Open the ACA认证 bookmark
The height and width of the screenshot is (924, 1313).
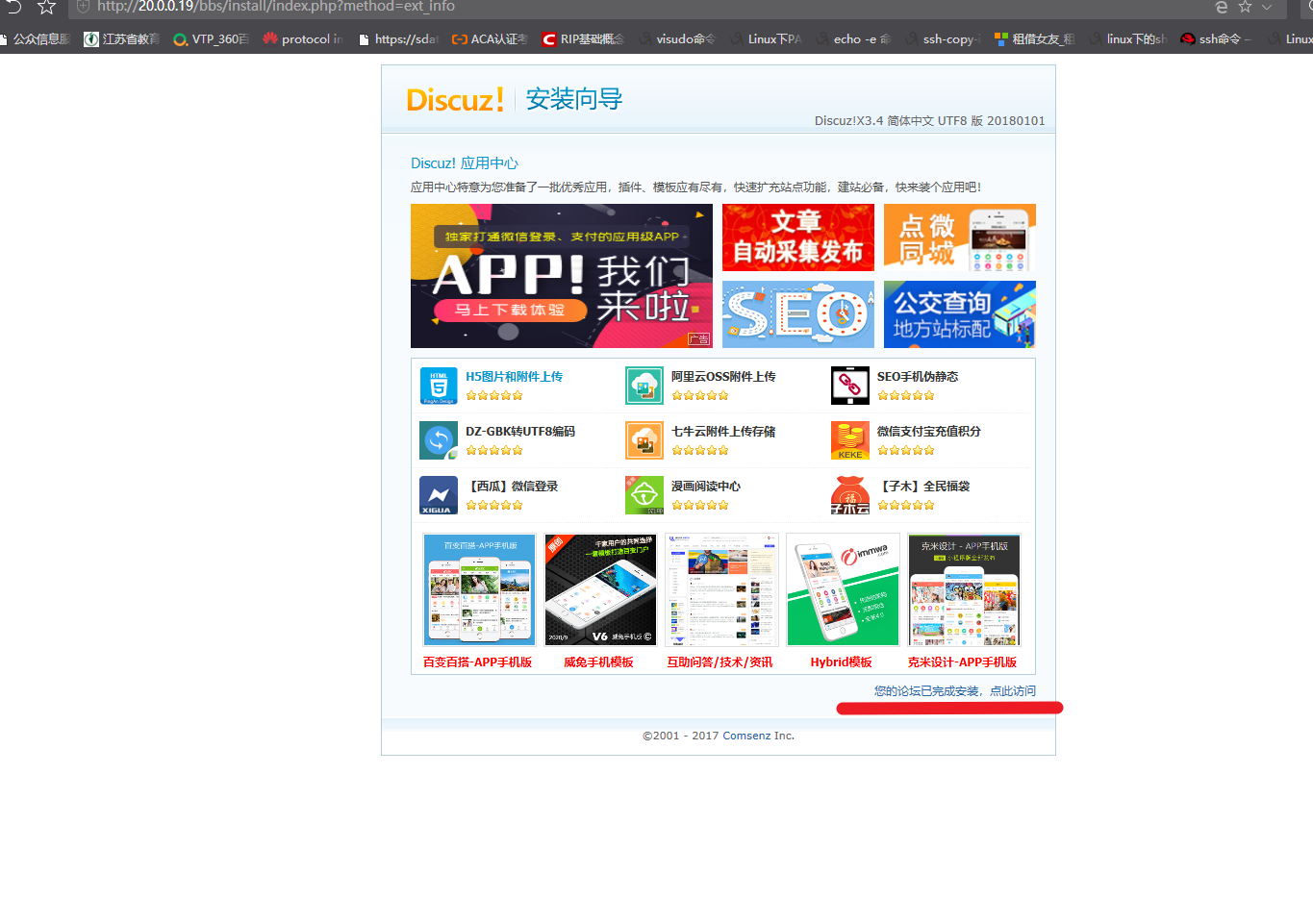point(490,39)
